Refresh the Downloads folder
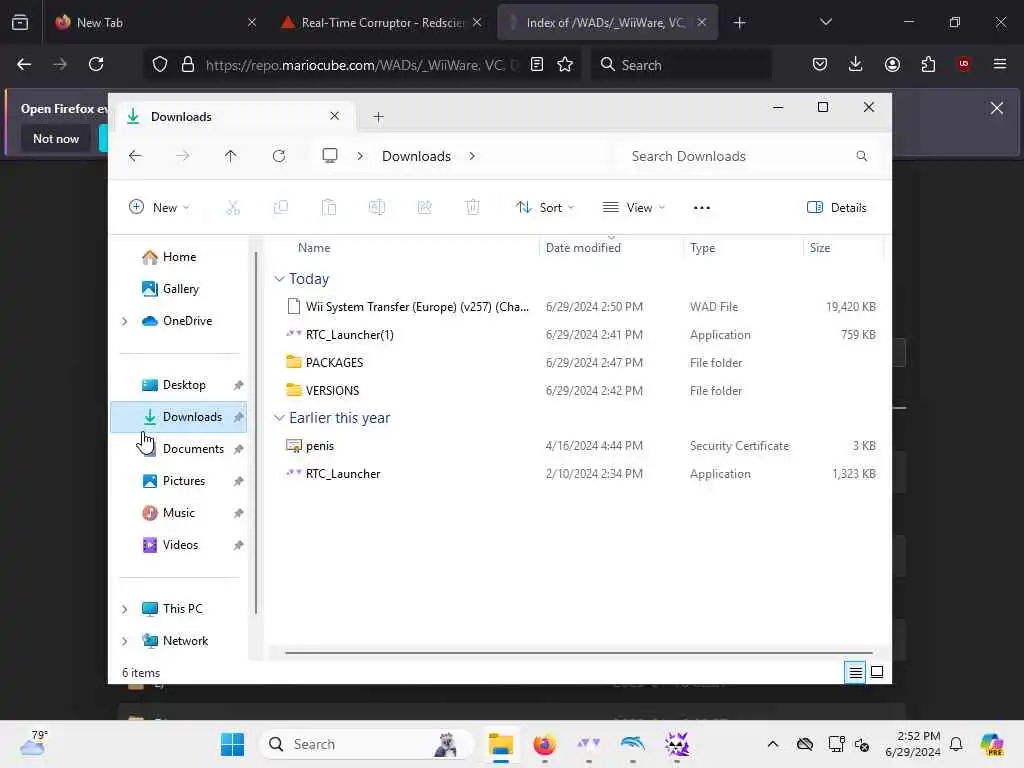The height and width of the screenshot is (768, 1024). [279, 156]
